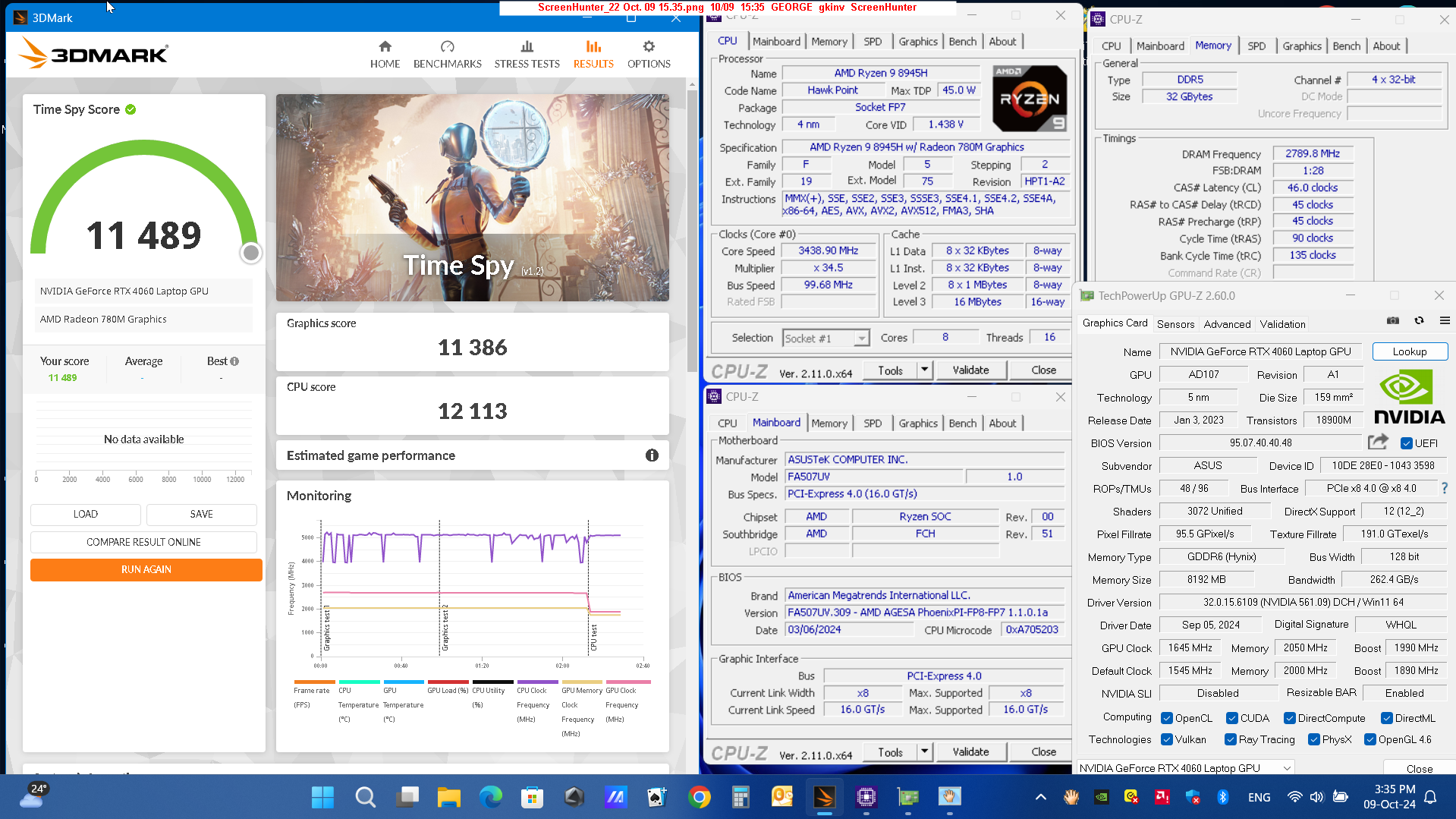Toggle PhysX checkbox
The width and height of the screenshot is (1456, 819).
point(1314,739)
